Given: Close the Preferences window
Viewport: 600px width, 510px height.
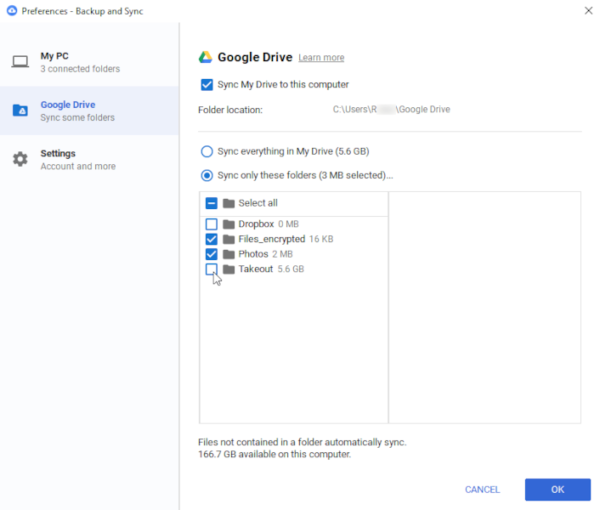Looking at the screenshot, I should (x=589, y=11).
